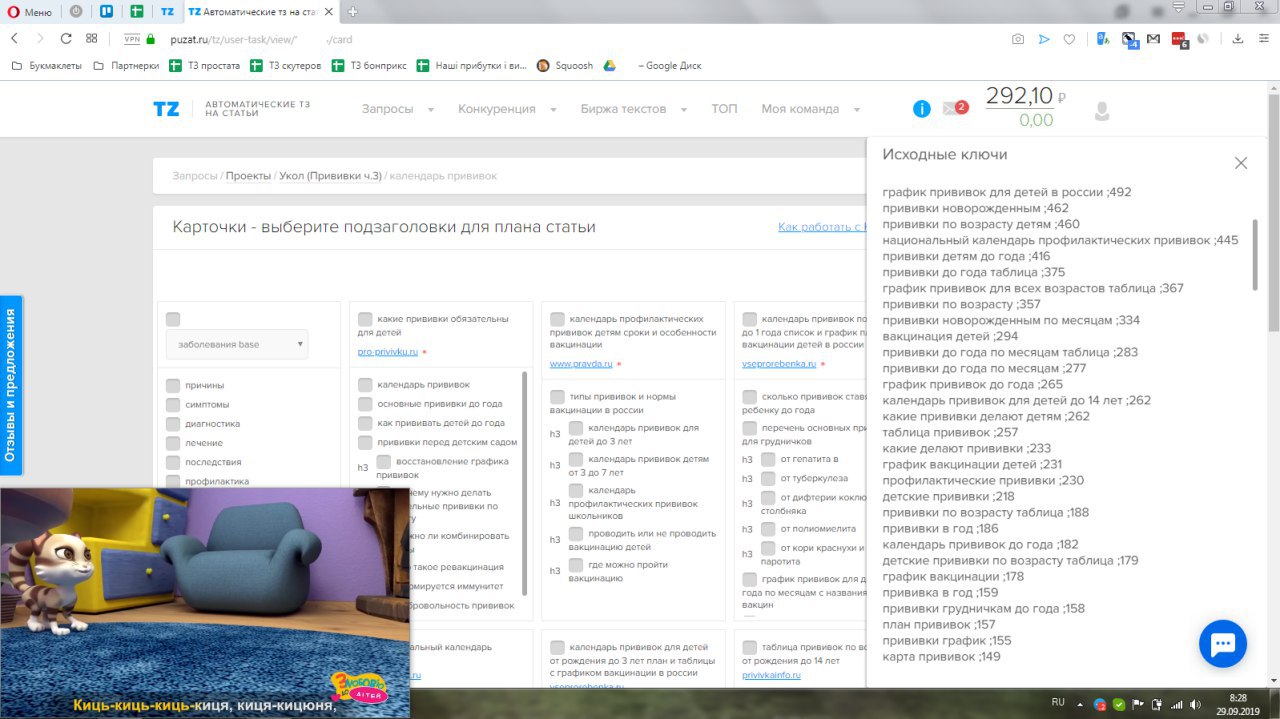Viewport: 1280px width, 719px height.
Task: Open the blue info icon
Action: [922, 109]
